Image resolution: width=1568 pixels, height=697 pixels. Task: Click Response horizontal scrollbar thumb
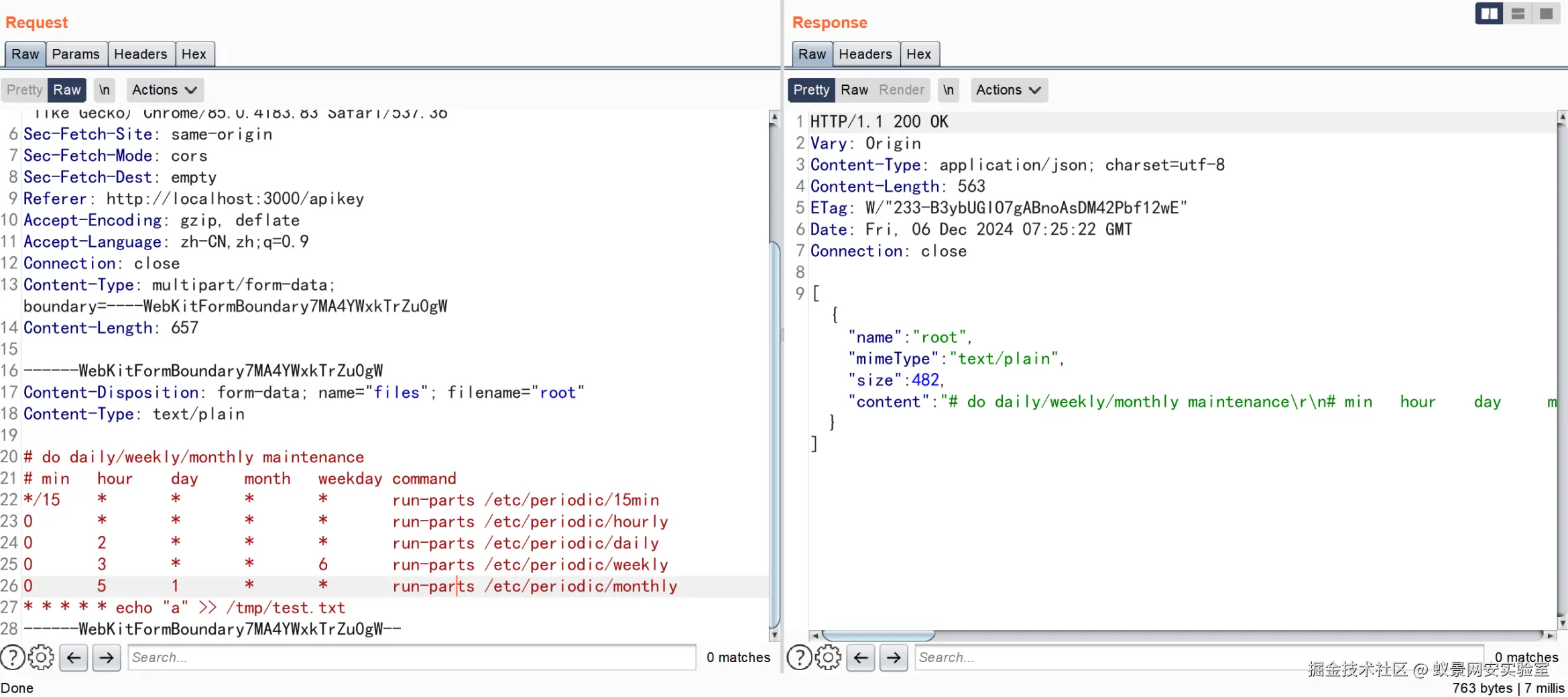(878, 635)
